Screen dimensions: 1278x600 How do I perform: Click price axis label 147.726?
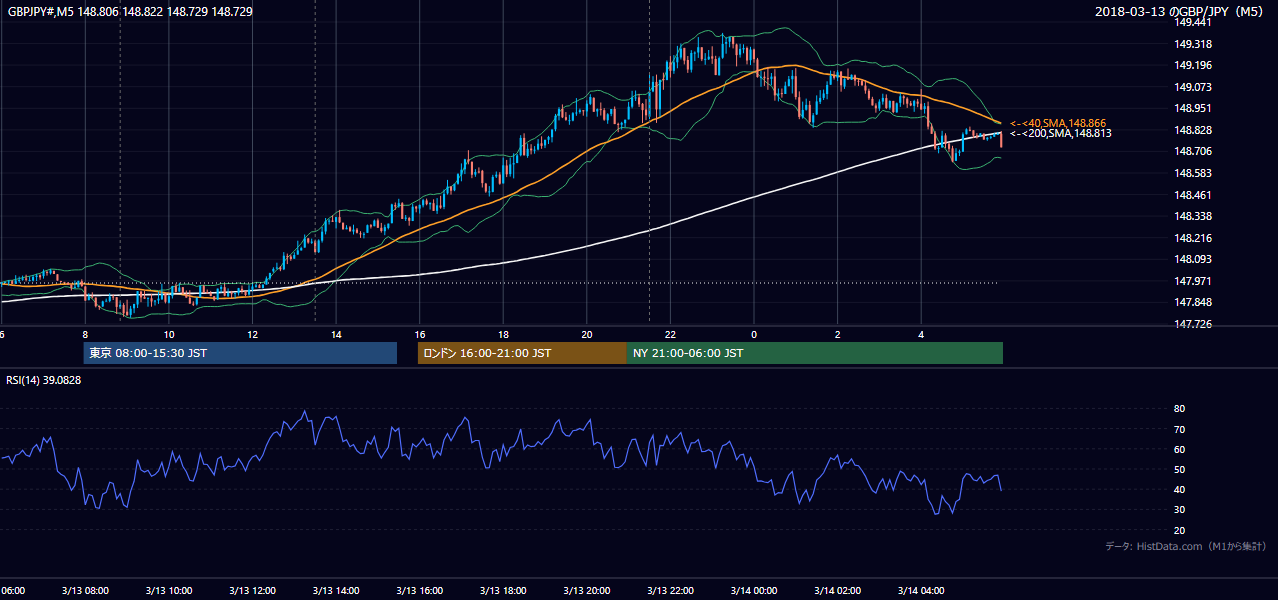pyautogui.click(x=1193, y=324)
